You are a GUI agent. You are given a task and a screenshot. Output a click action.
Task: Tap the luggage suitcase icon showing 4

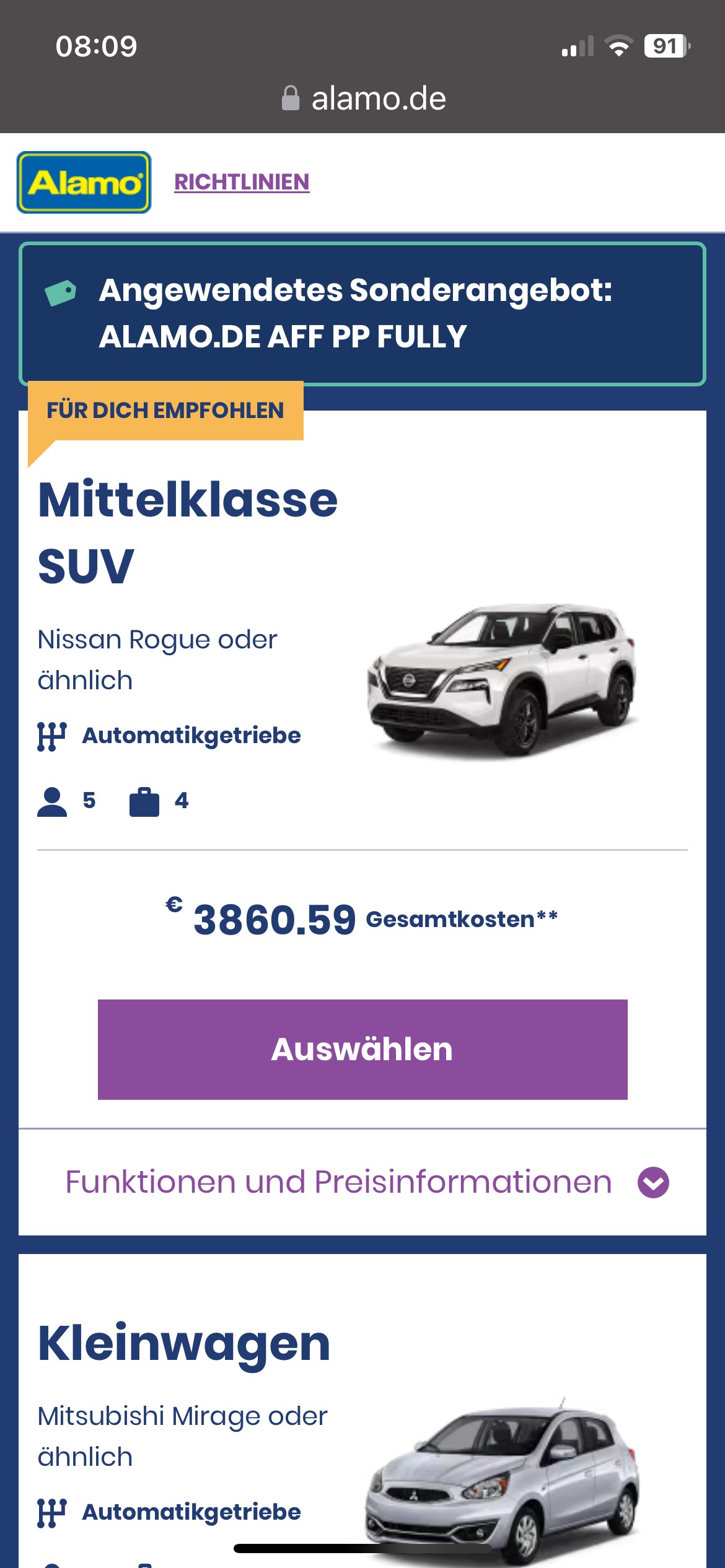pos(144,802)
